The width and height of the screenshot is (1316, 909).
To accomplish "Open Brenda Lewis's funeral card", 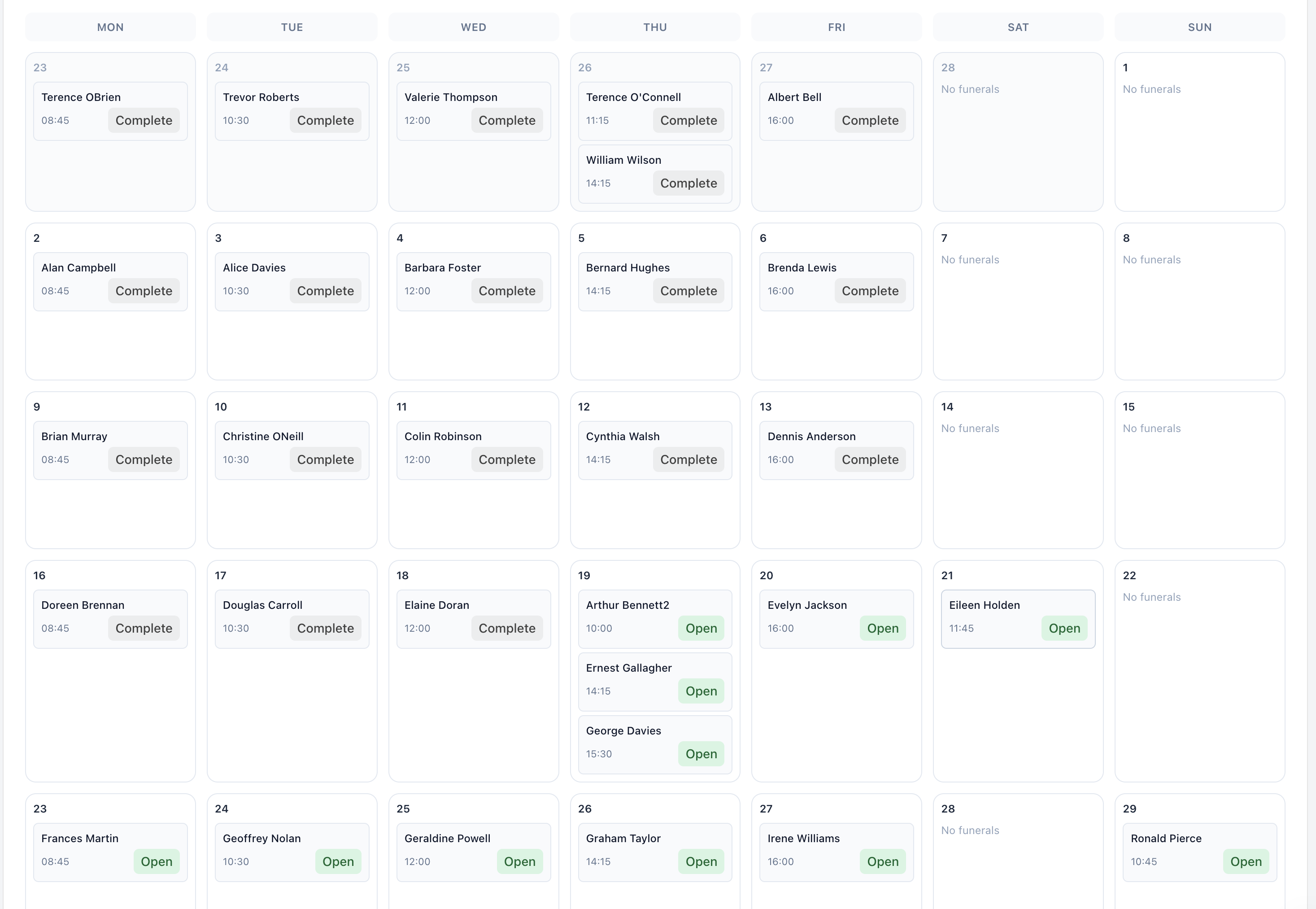I will pos(836,281).
